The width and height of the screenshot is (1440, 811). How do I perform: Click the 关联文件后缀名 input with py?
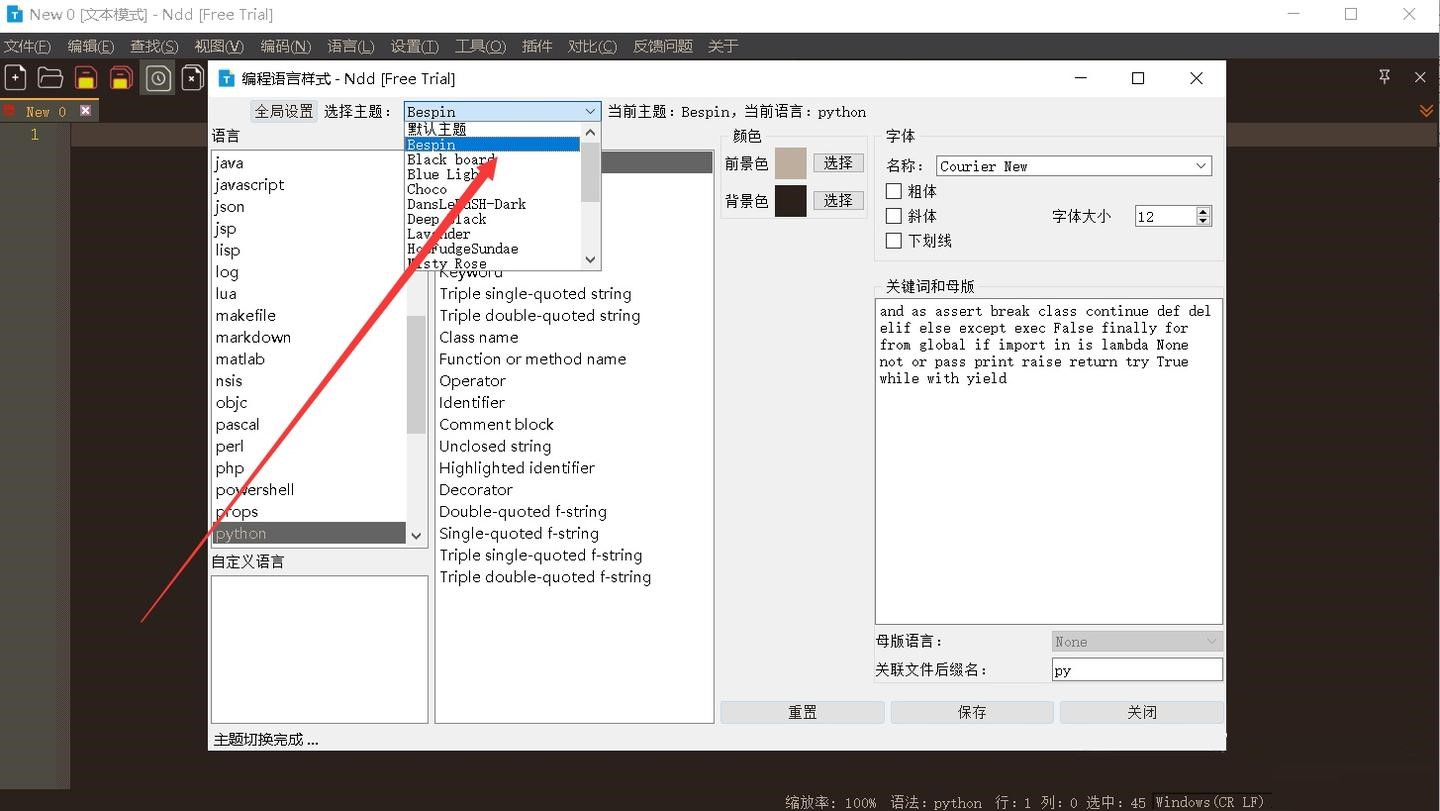click(x=1137, y=670)
